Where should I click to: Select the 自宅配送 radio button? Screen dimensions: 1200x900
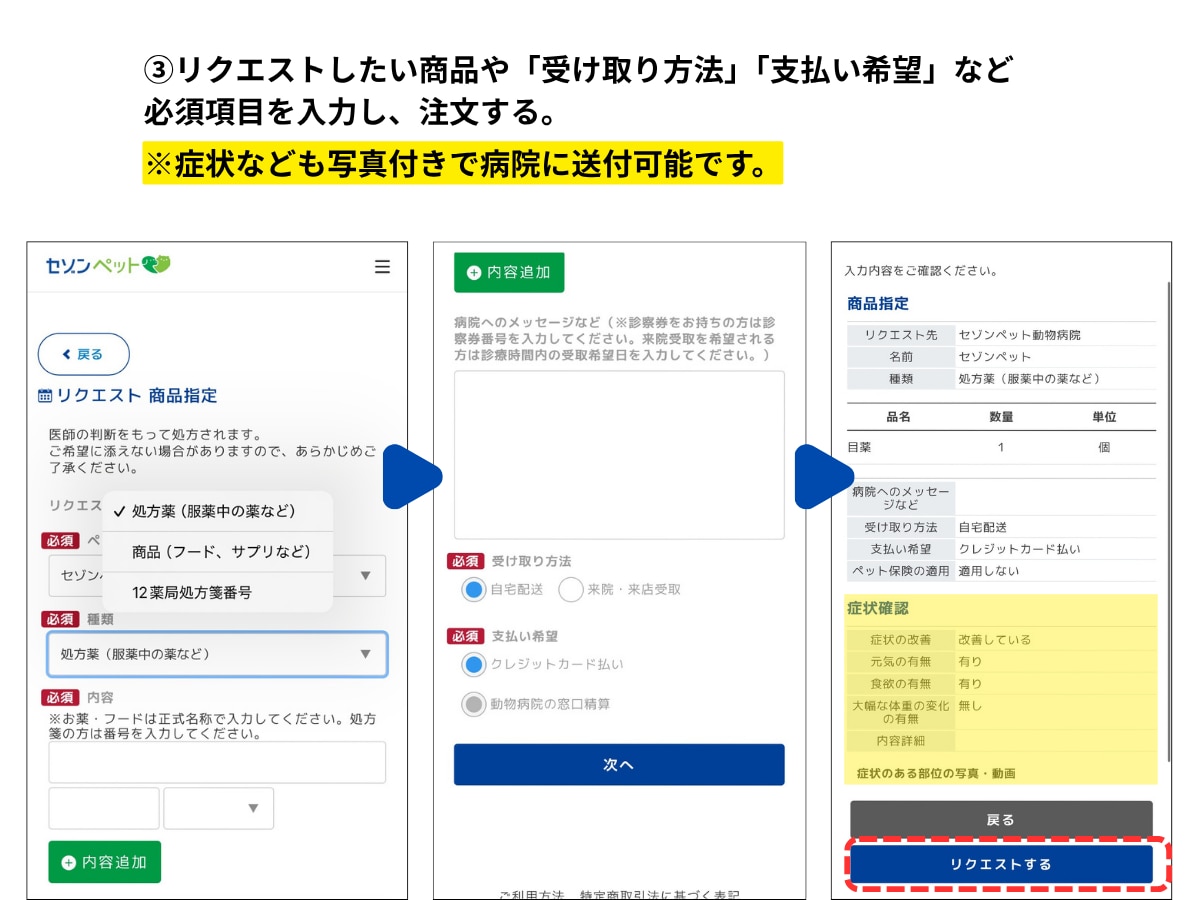(x=473, y=590)
